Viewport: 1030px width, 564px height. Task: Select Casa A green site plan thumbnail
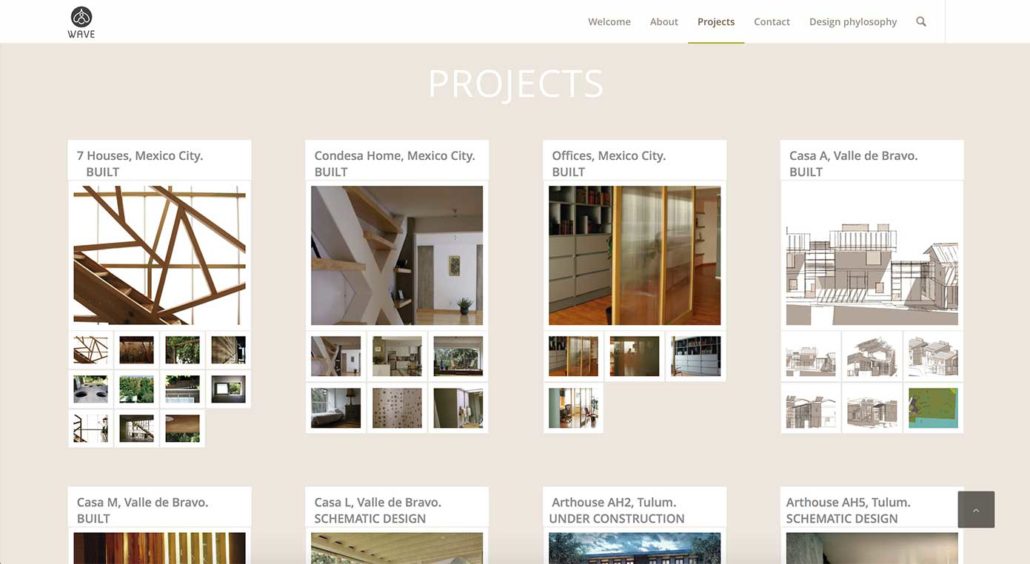933,408
